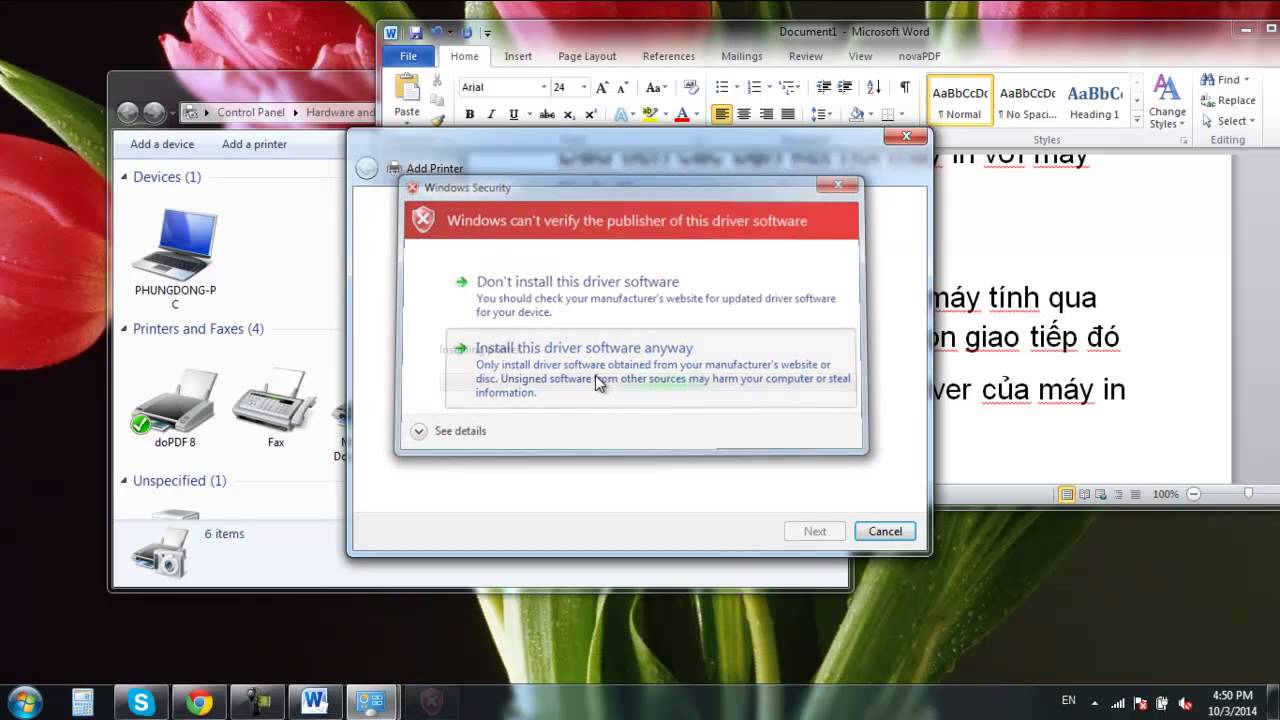Switch to the Review tab
The width and height of the screenshot is (1280, 720).
click(805, 56)
